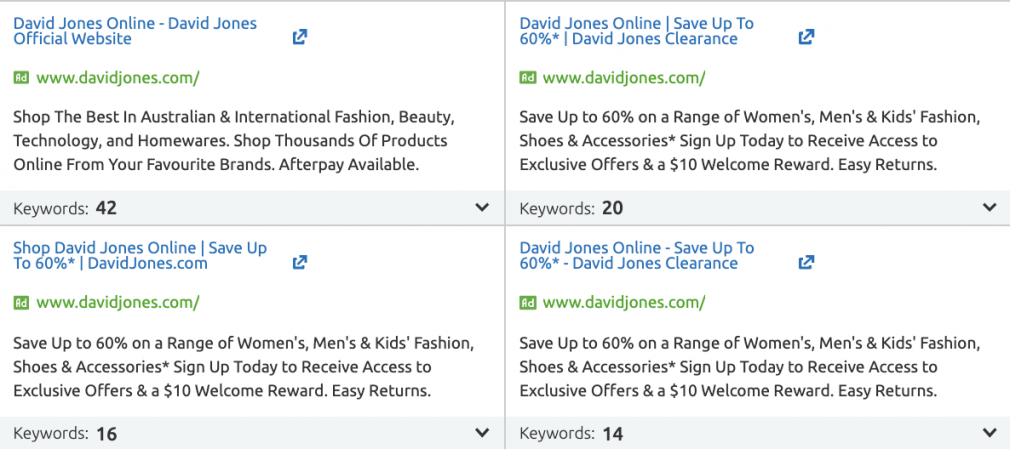Click the Ad badge in the 16-keywords ad
The height and width of the screenshot is (449, 1010).
tap(21, 303)
